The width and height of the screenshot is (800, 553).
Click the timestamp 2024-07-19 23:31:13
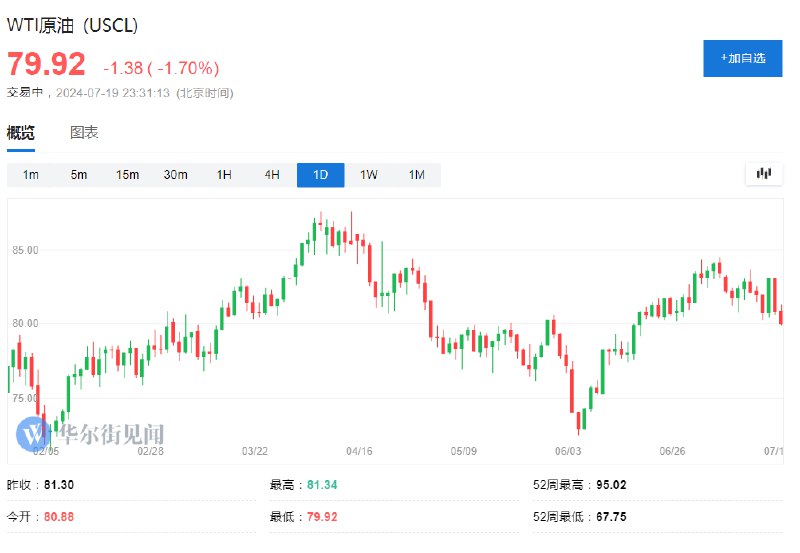(113, 93)
